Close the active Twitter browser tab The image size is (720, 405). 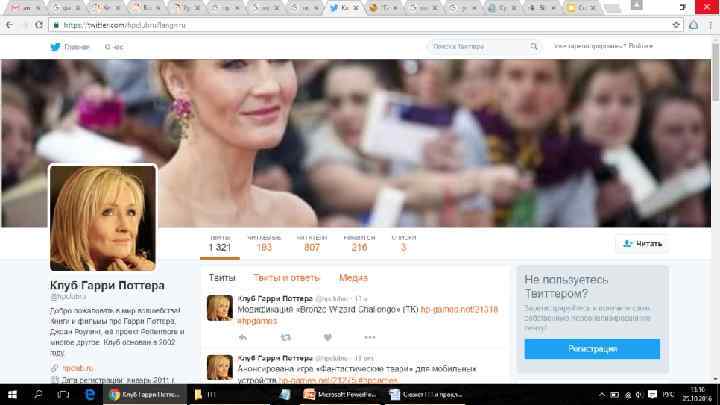point(355,8)
